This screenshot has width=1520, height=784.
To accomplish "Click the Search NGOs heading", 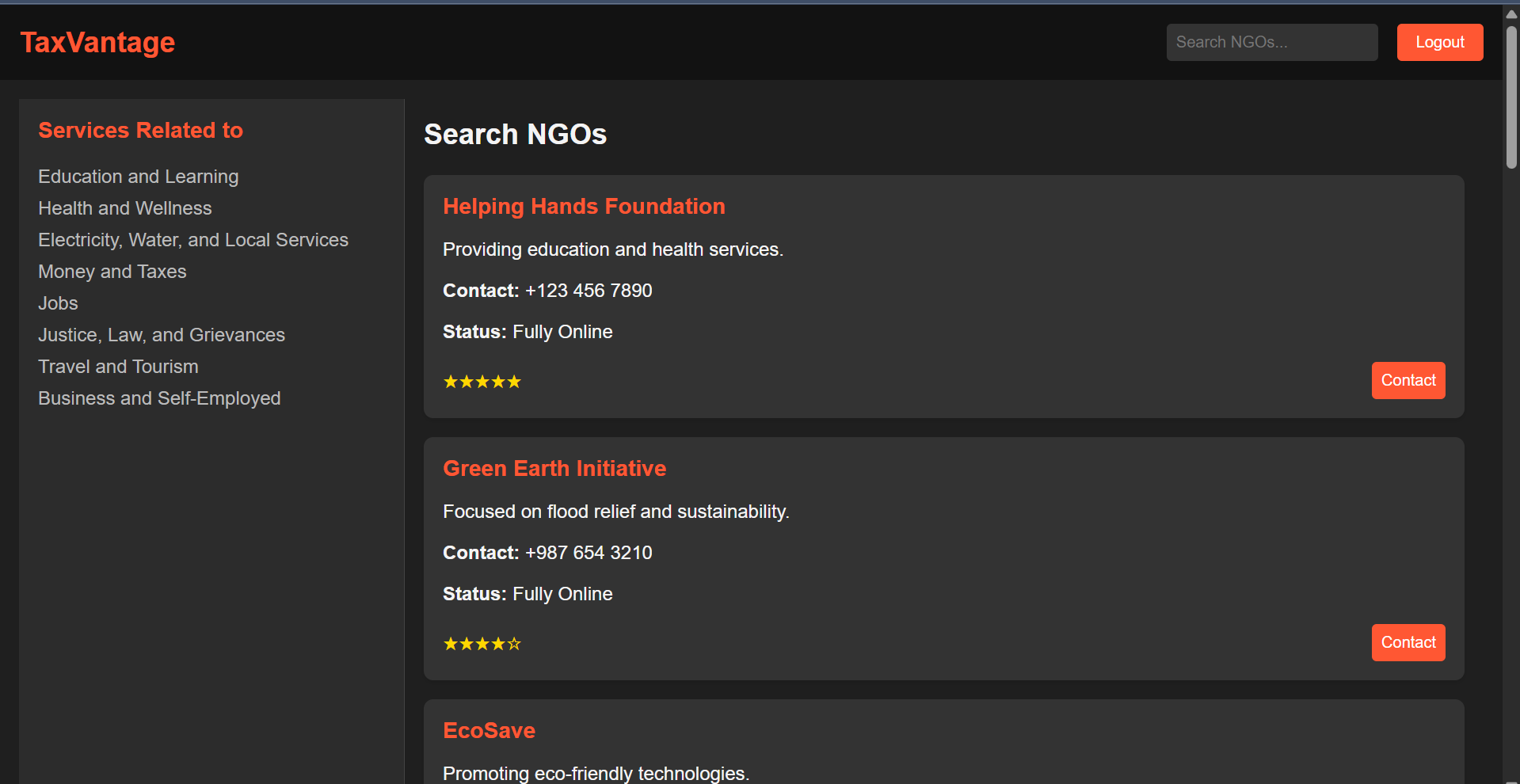I will tap(515, 135).
